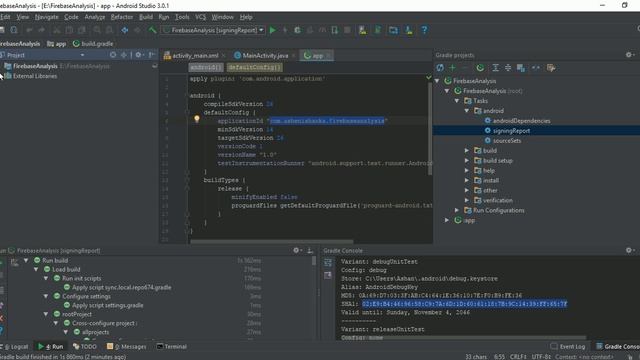Expand all nodes in the Gradle projects toolbar
Screen dimensions: 640x360
(x=495, y=68)
